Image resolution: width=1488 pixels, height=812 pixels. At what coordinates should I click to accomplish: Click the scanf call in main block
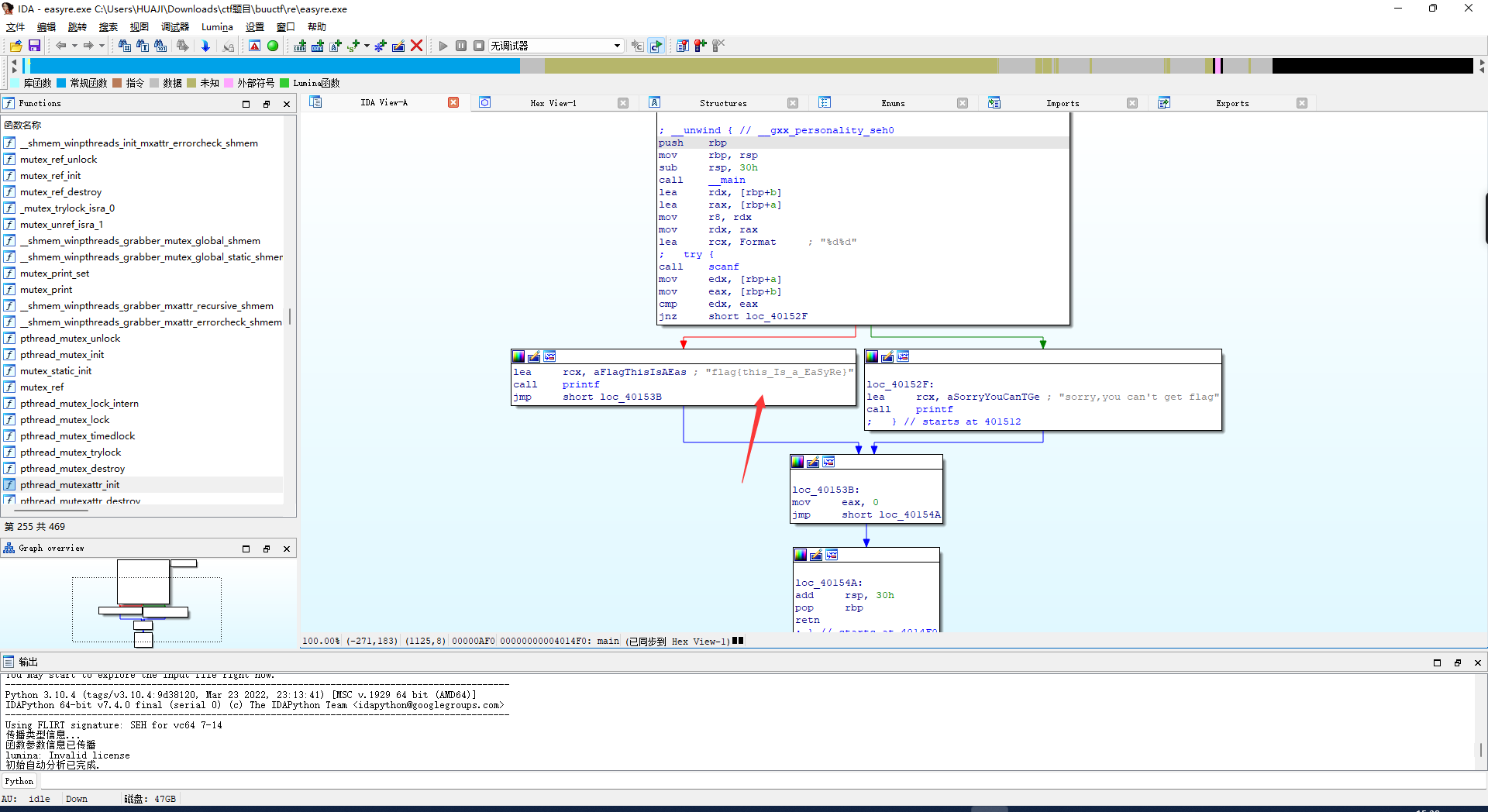[724, 267]
